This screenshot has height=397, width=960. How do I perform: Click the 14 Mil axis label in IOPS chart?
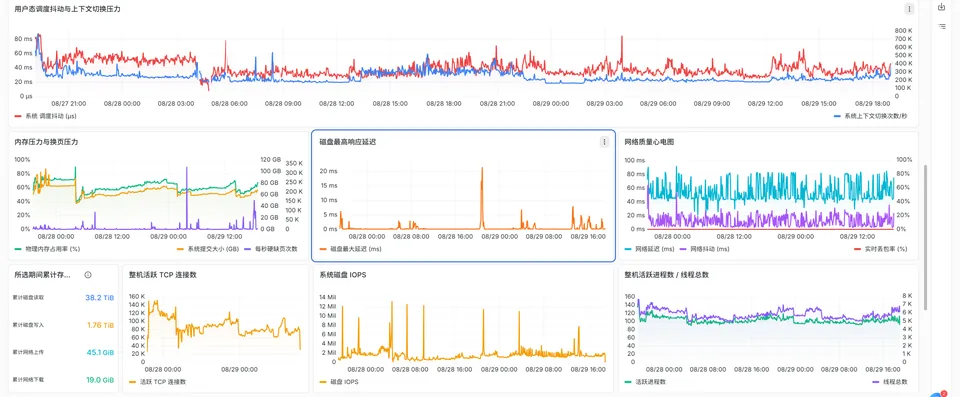pos(328,297)
